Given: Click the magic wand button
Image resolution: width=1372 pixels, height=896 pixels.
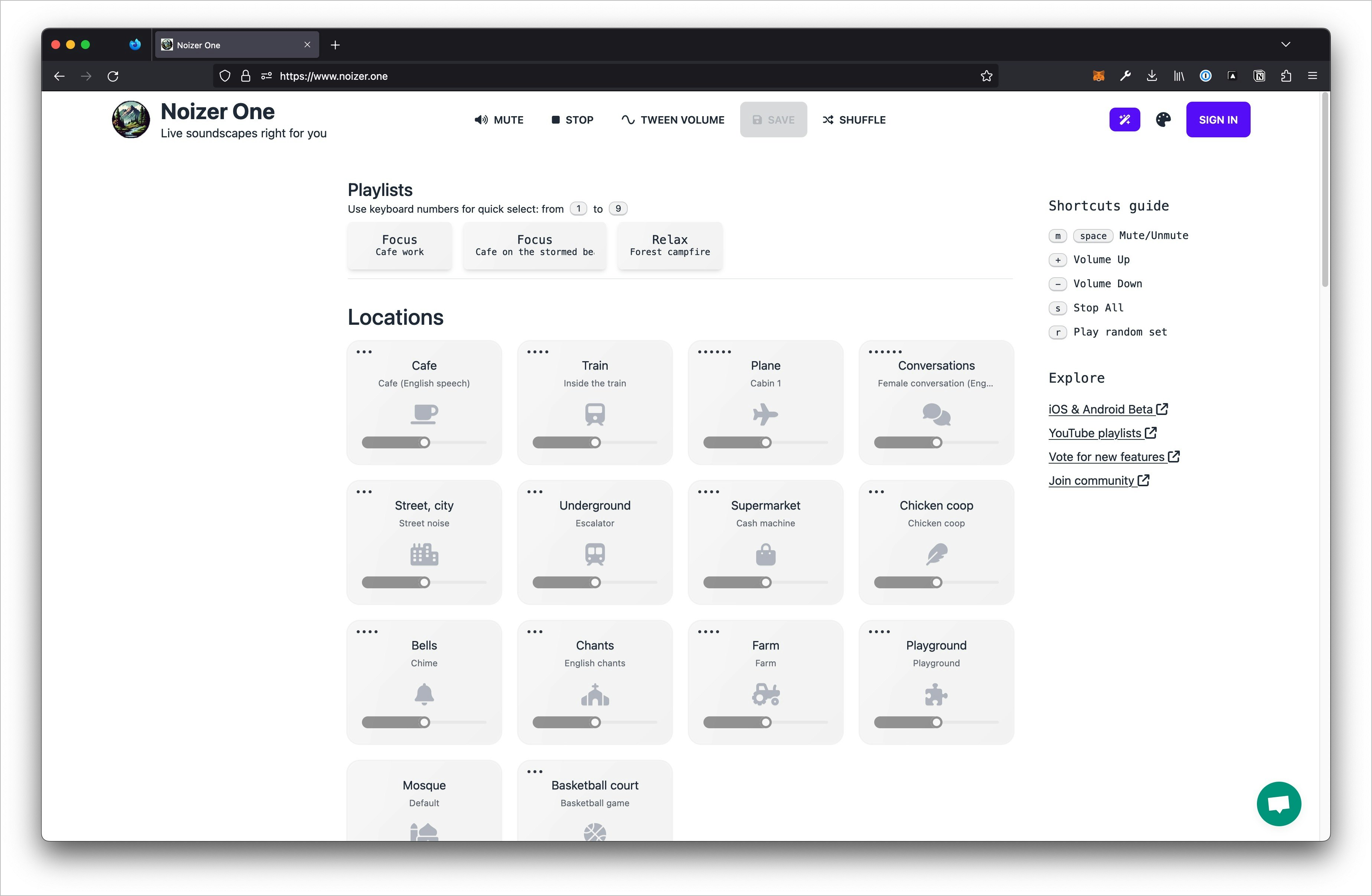Looking at the screenshot, I should (x=1124, y=120).
